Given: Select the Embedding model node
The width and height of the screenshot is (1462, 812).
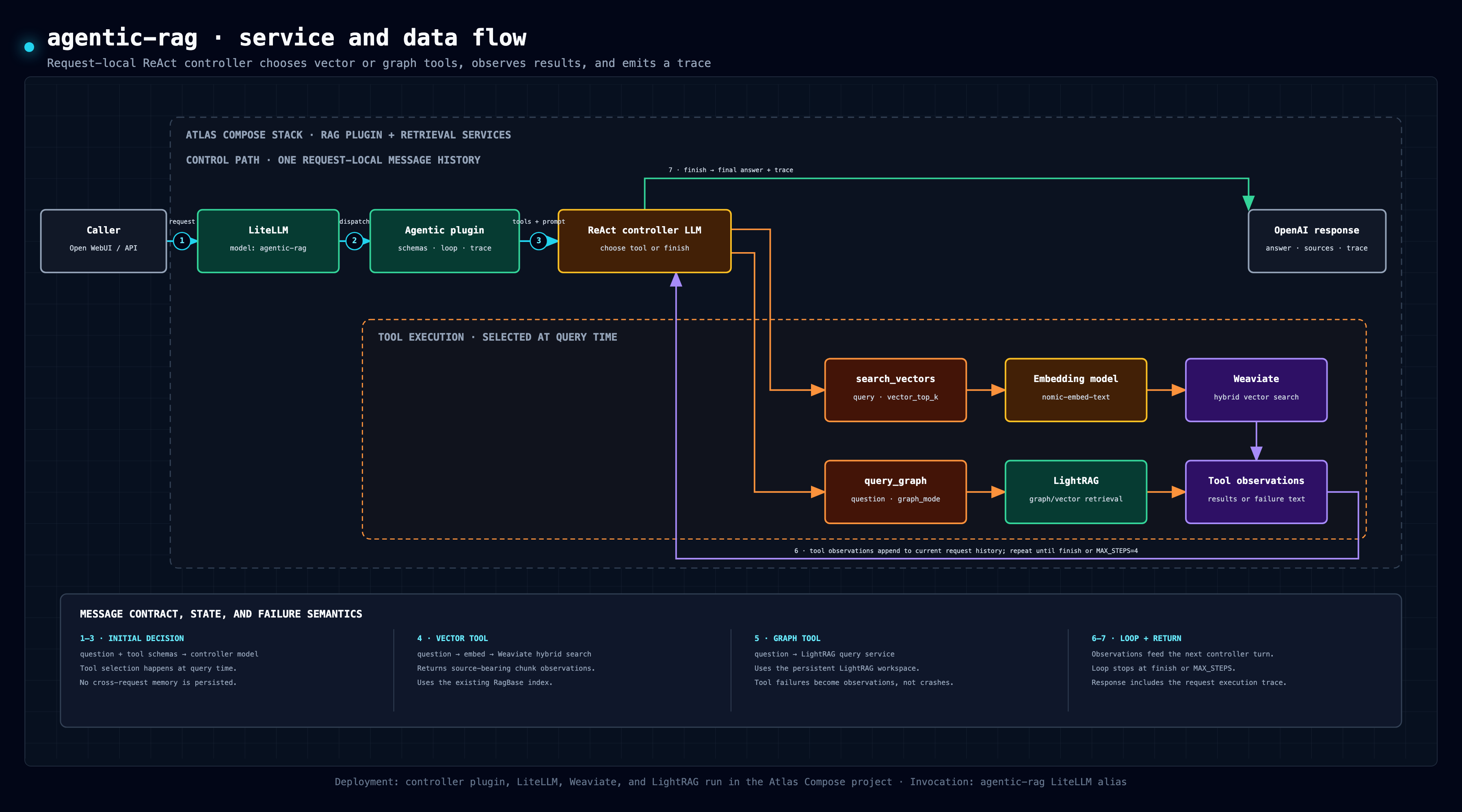Looking at the screenshot, I should [x=1075, y=390].
